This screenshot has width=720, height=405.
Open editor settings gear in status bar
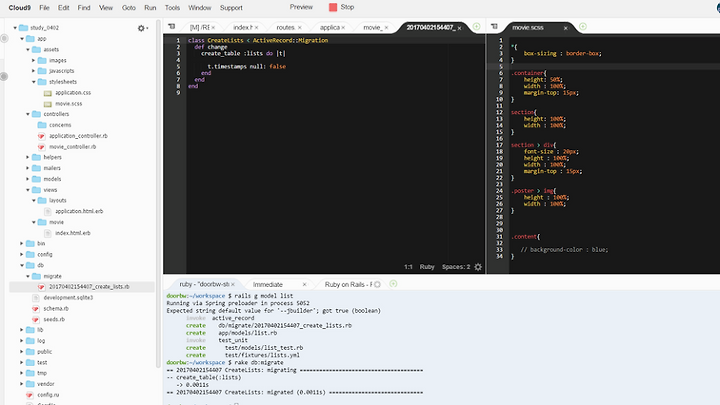pyautogui.click(x=478, y=267)
